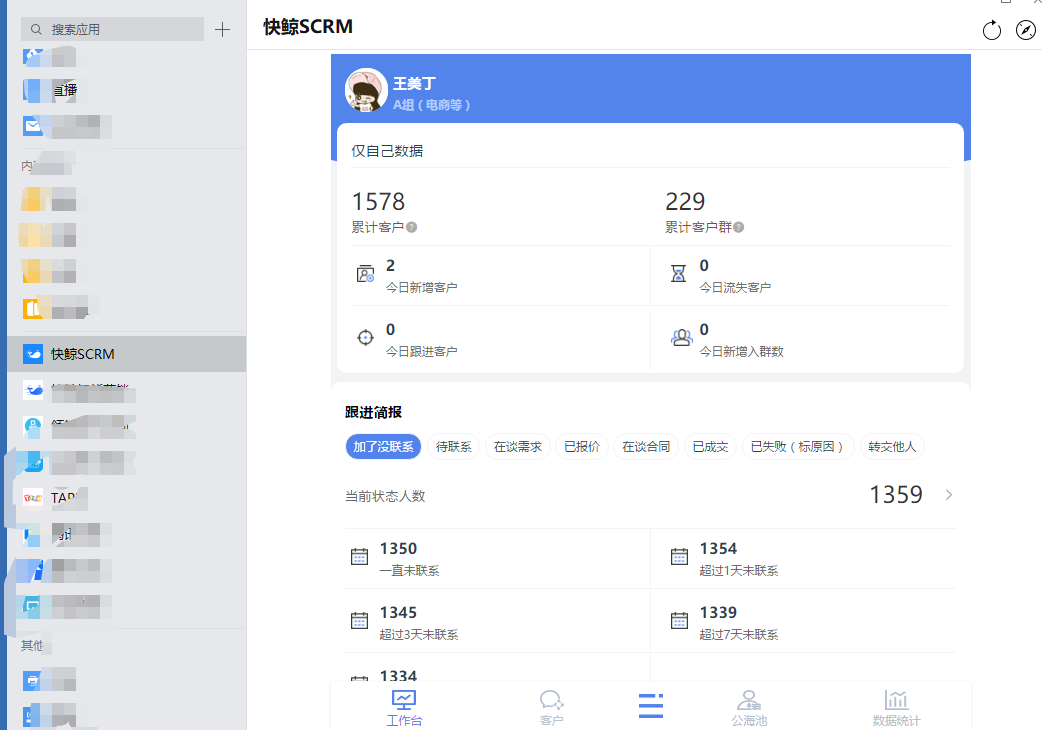Open the 直播 app in the sidebar

pos(51,90)
